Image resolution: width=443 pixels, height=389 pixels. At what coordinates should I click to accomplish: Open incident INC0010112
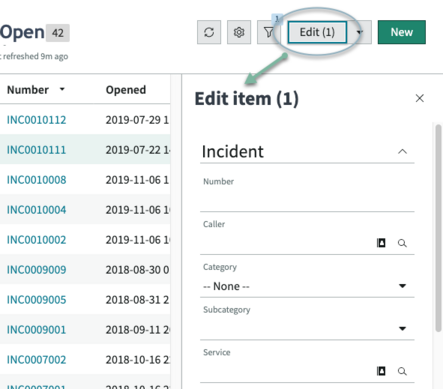(36, 120)
